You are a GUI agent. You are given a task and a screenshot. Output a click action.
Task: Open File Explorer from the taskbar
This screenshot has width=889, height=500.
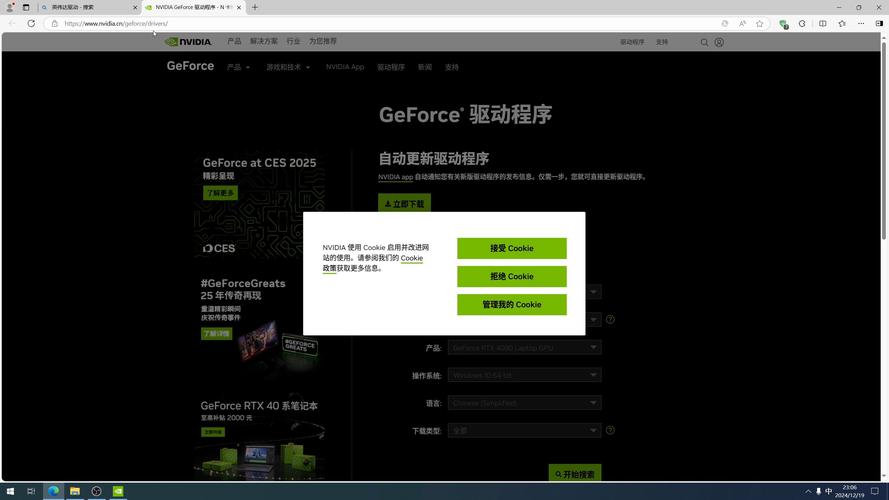74,491
